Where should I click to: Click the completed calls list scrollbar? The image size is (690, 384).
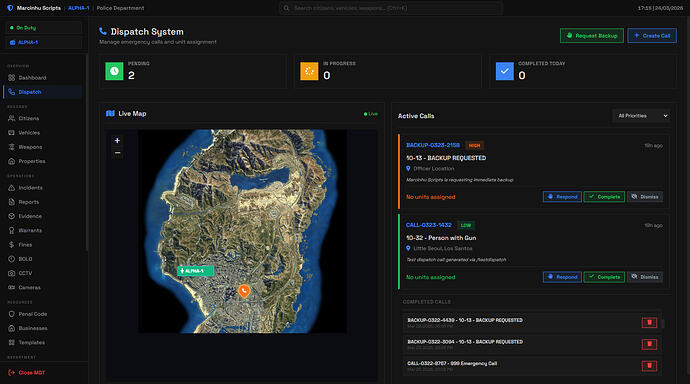tap(663, 324)
